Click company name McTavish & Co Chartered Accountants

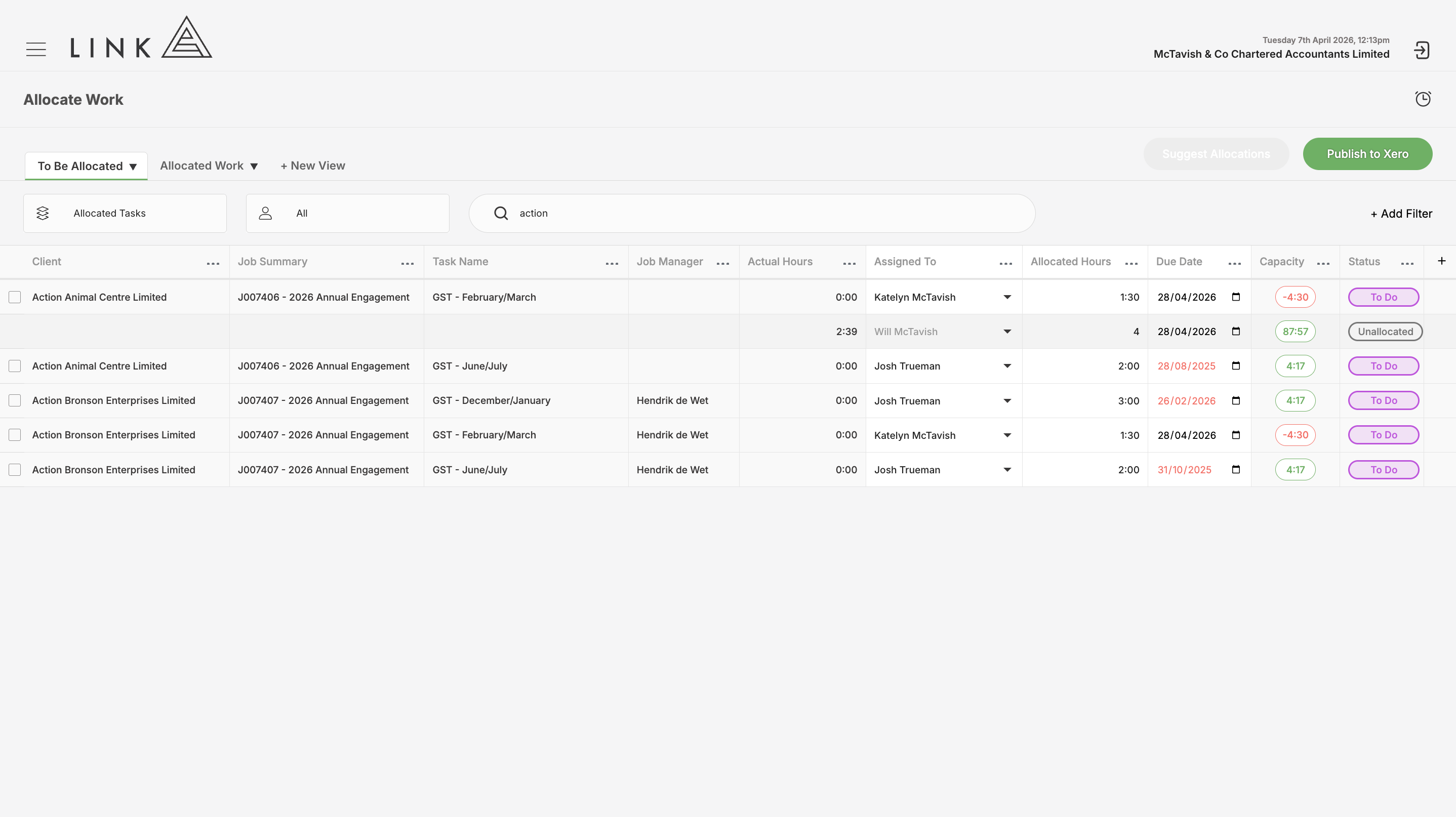tap(1271, 54)
